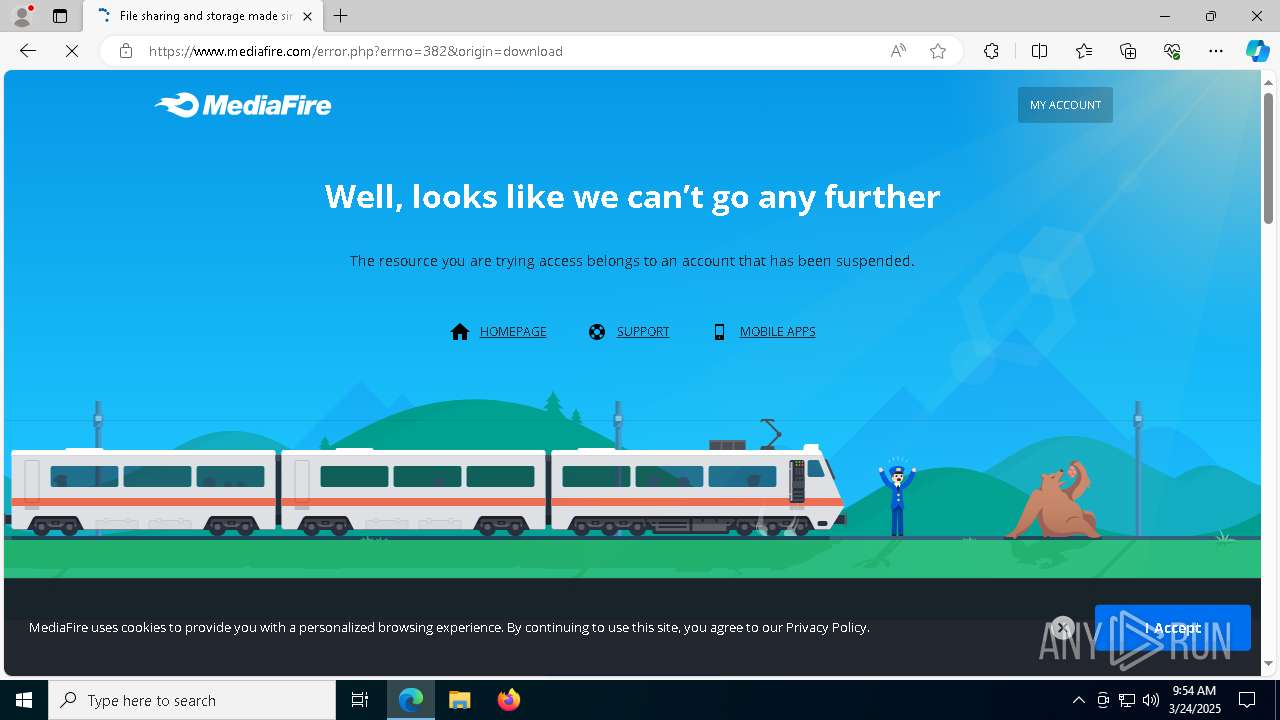This screenshot has width=1280, height=720.
Task: Show hidden system tray icons
Action: (1078, 700)
